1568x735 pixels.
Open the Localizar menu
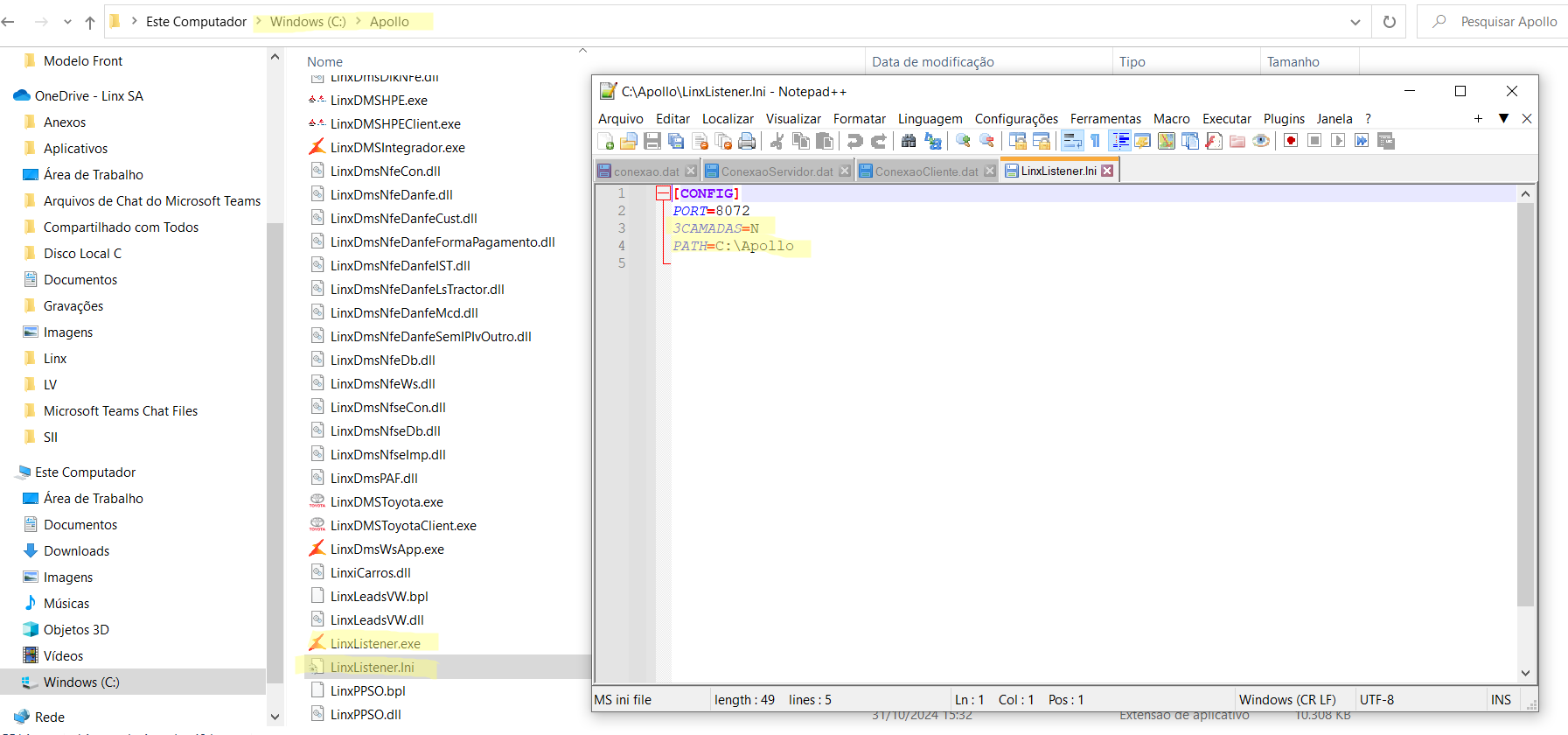click(x=728, y=119)
